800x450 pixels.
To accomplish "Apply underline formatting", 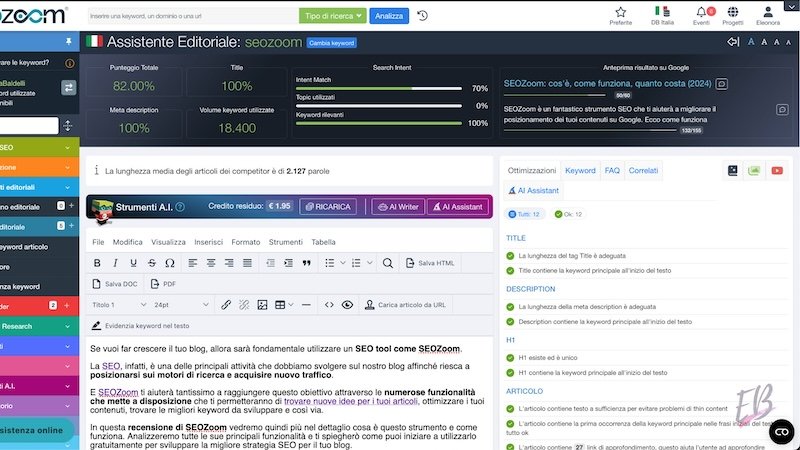I will [x=133, y=263].
